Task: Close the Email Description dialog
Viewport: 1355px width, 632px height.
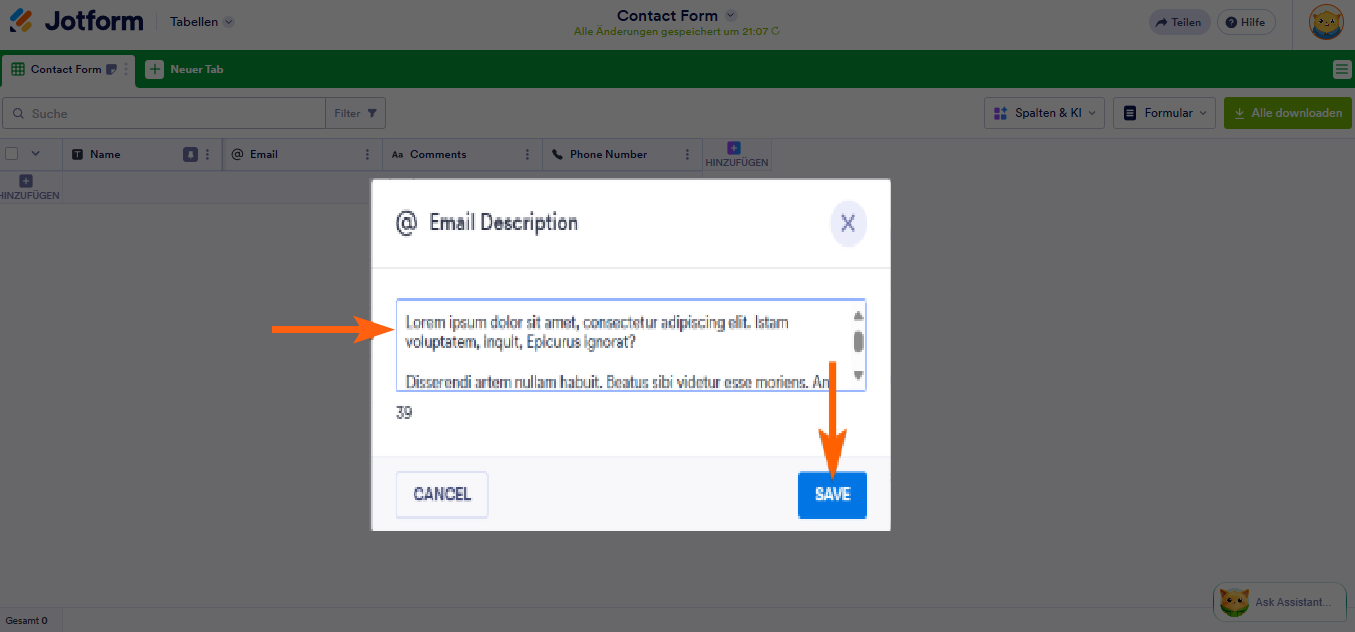Action: click(848, 223)
